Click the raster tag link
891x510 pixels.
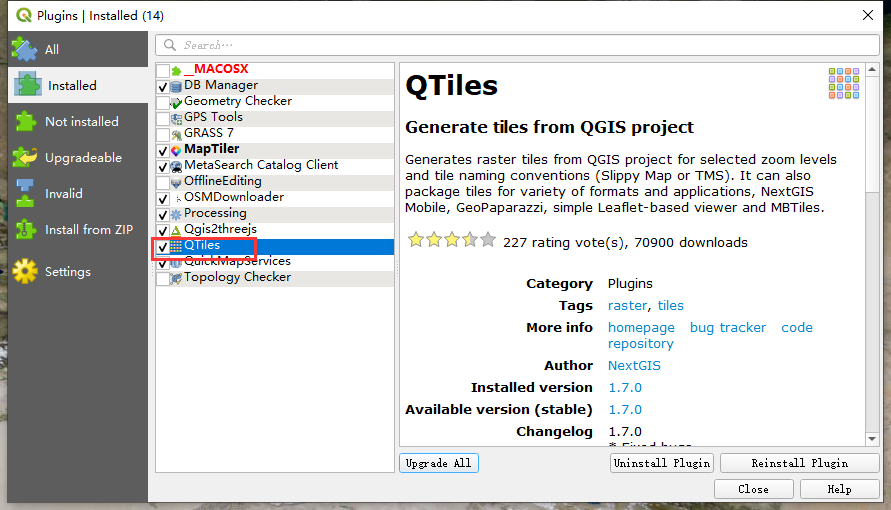point(627,306)
